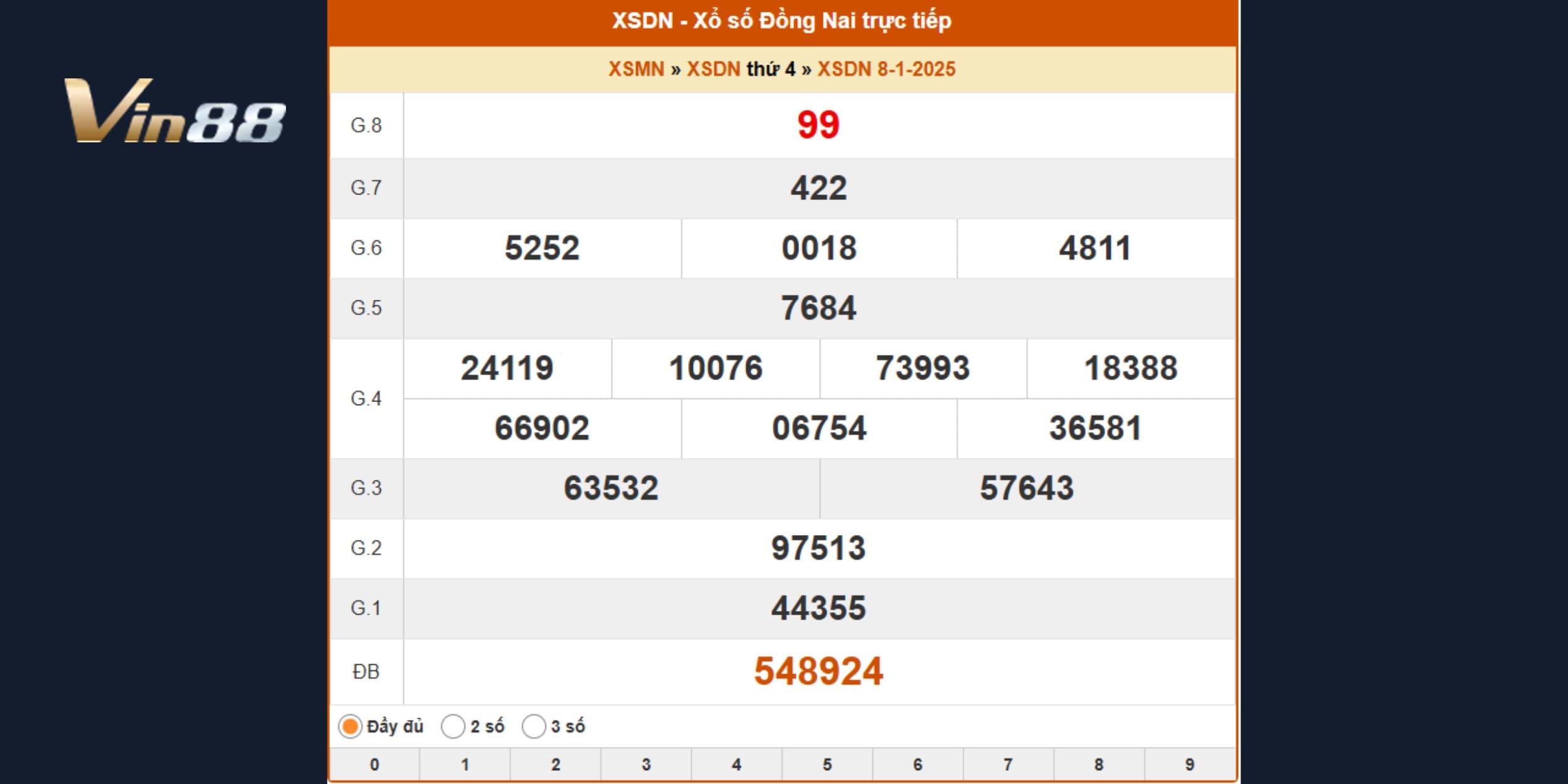Image resolution: width=1568 pixels, height=784 pixels.
Task: Select the 3 số radio button
Action: tap(534, 726)
